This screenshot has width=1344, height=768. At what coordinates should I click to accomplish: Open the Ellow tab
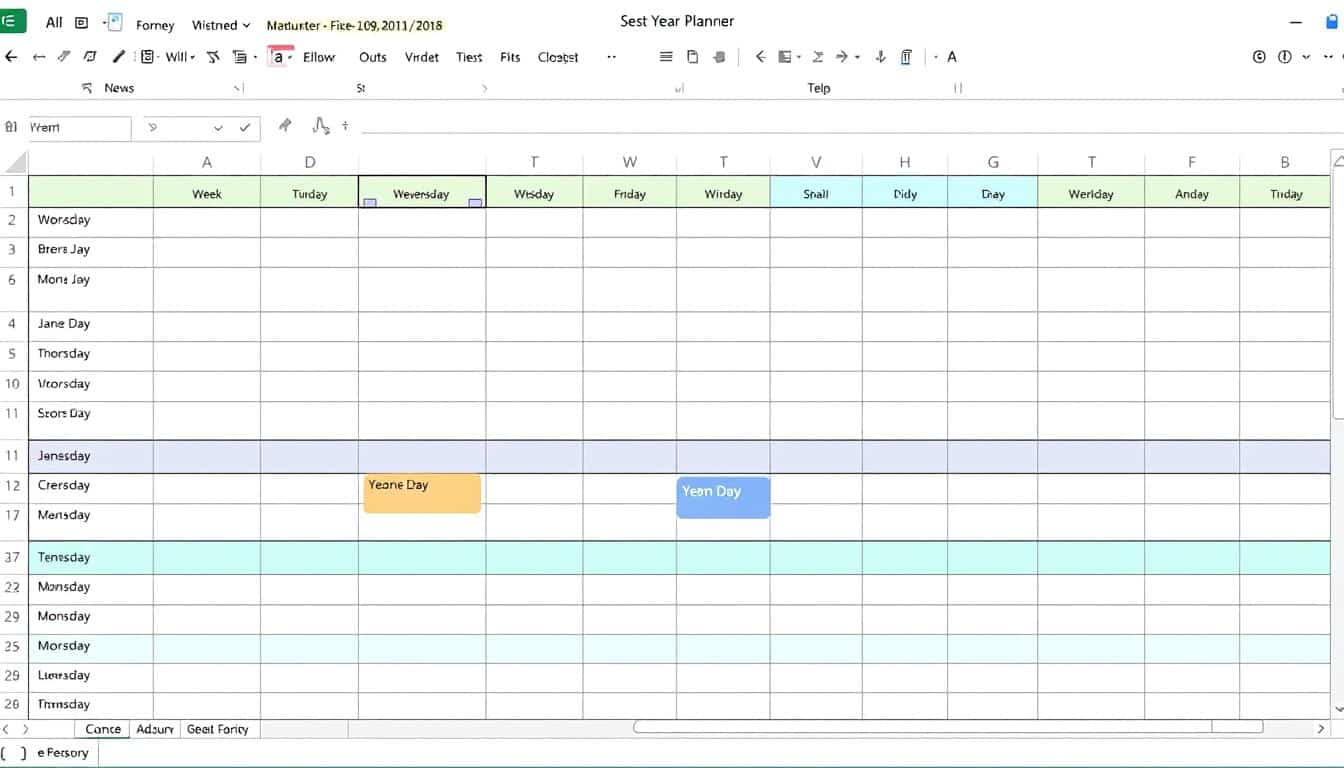319,57
